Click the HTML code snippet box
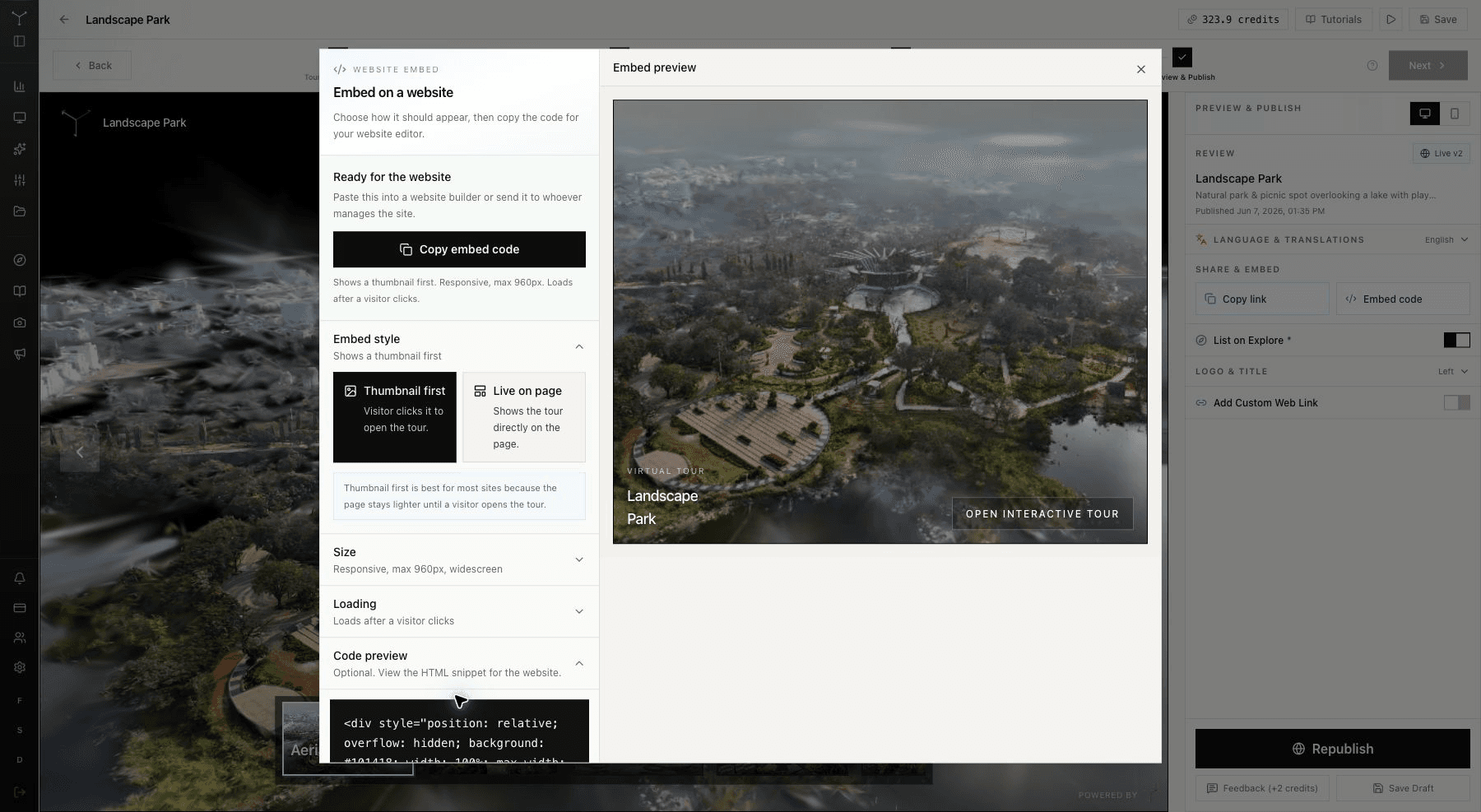The height and width of the screenshot is (812, 1481). [x=459, y=731]
